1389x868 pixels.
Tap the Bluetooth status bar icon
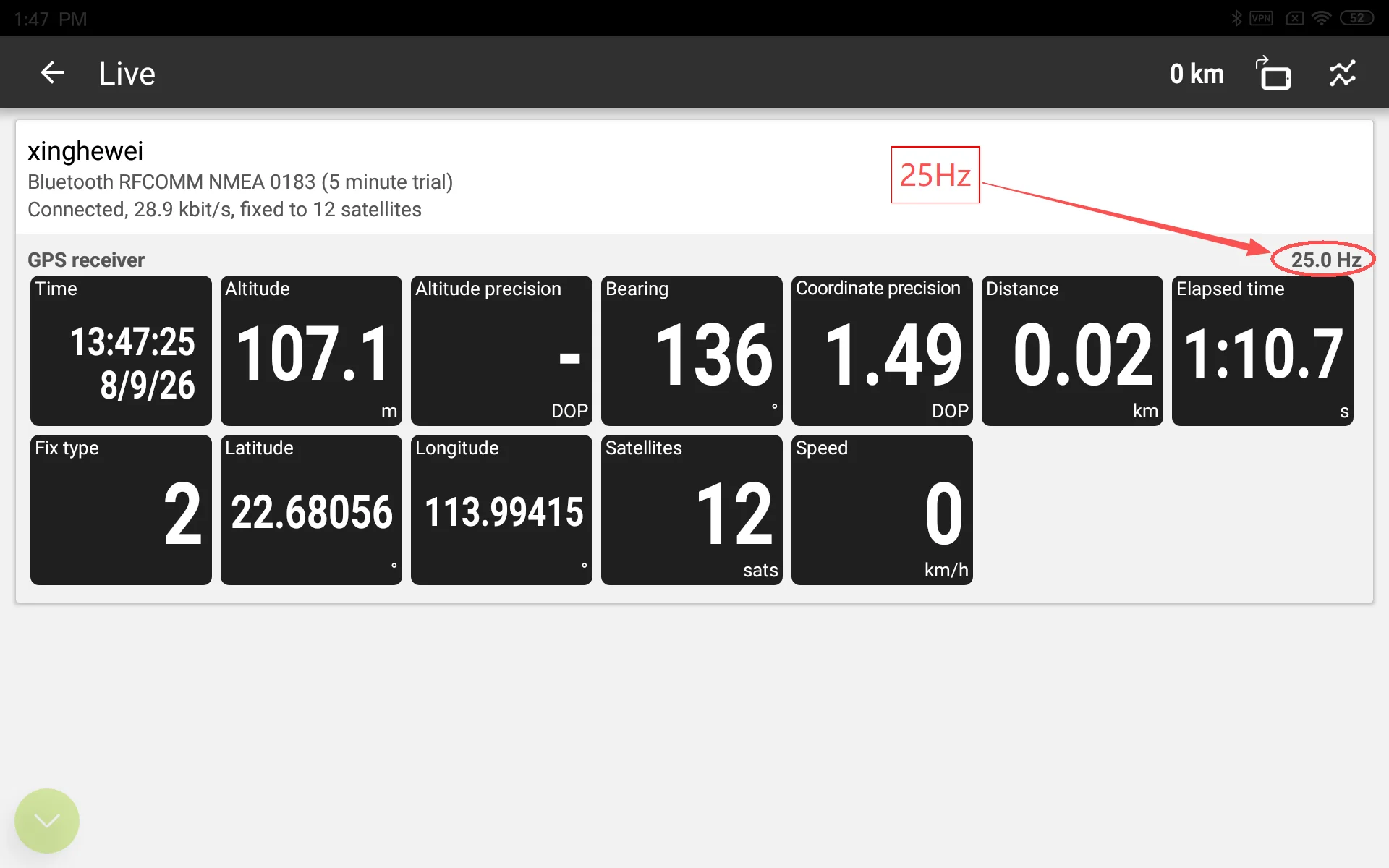pos(1236,18)
